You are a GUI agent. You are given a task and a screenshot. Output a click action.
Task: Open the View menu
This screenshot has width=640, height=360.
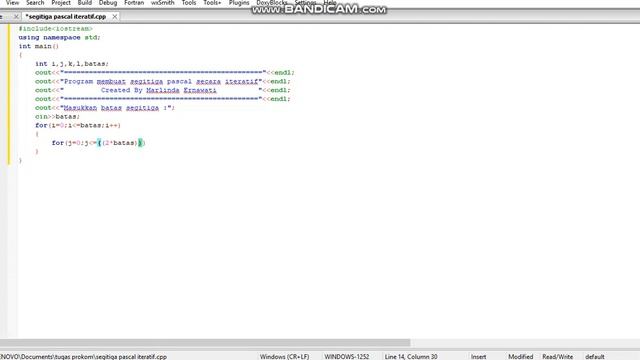coord(12,3)
